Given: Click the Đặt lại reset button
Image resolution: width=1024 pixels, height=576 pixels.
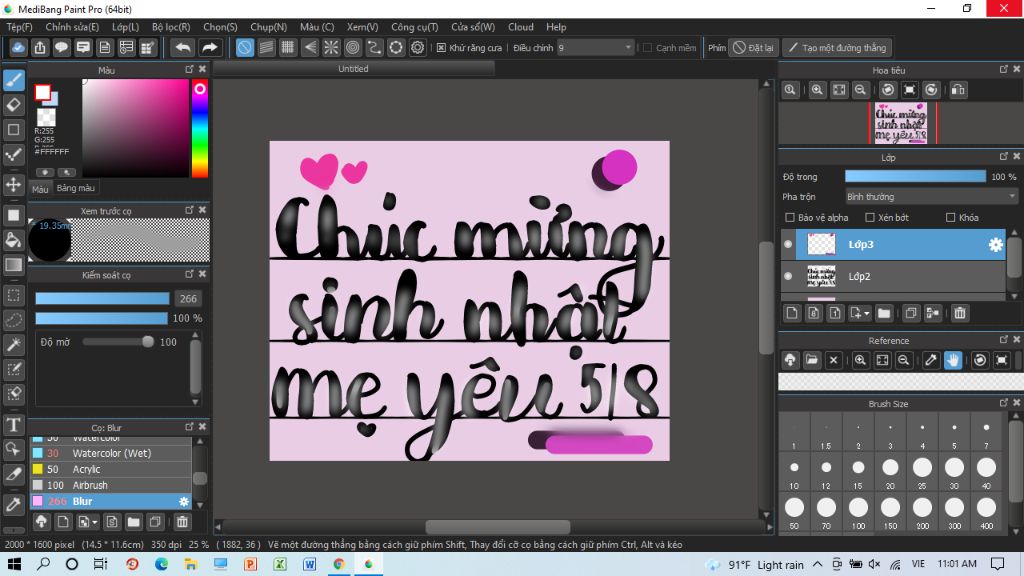Looking at the screenshot, I should point(754,48).
